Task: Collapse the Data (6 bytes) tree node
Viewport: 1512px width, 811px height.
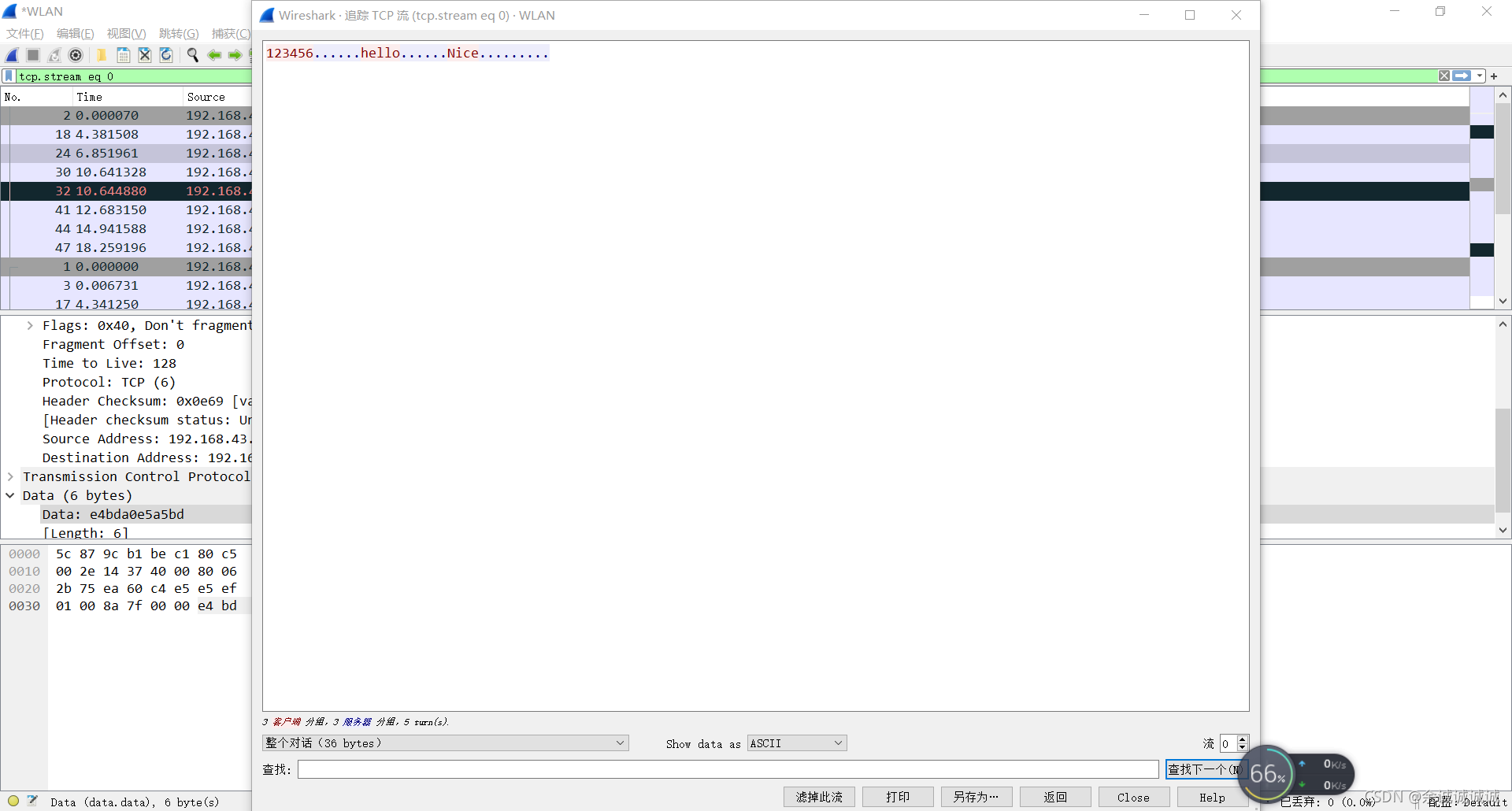Action: point(10,496)
